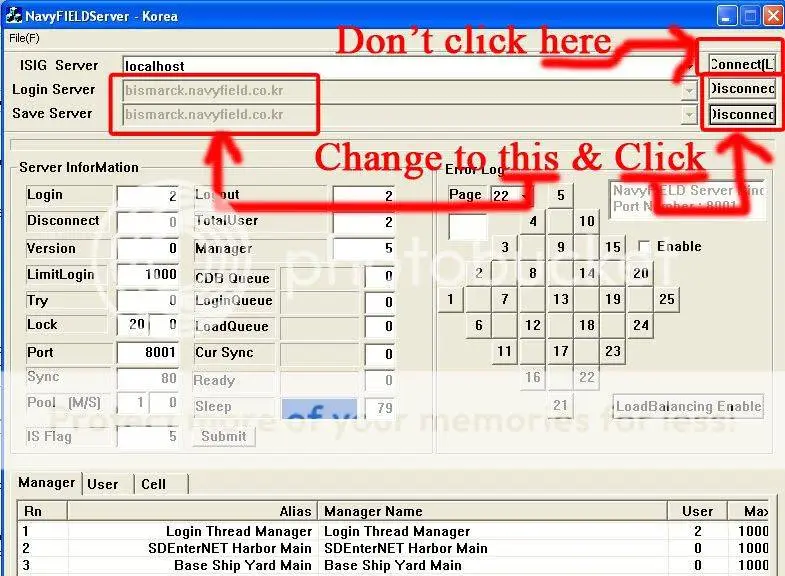Click the Manager count field showing 5

(x=363, y=248)
